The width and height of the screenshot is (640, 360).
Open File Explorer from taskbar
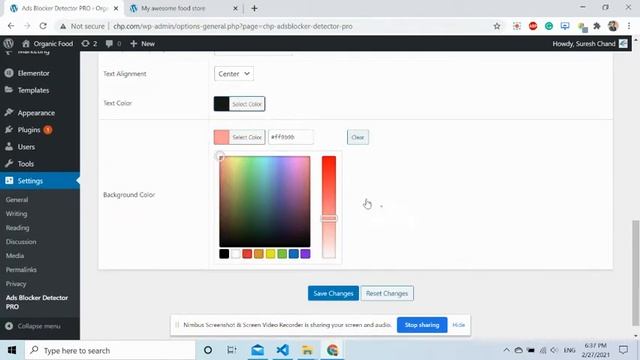tap(307, 350)
